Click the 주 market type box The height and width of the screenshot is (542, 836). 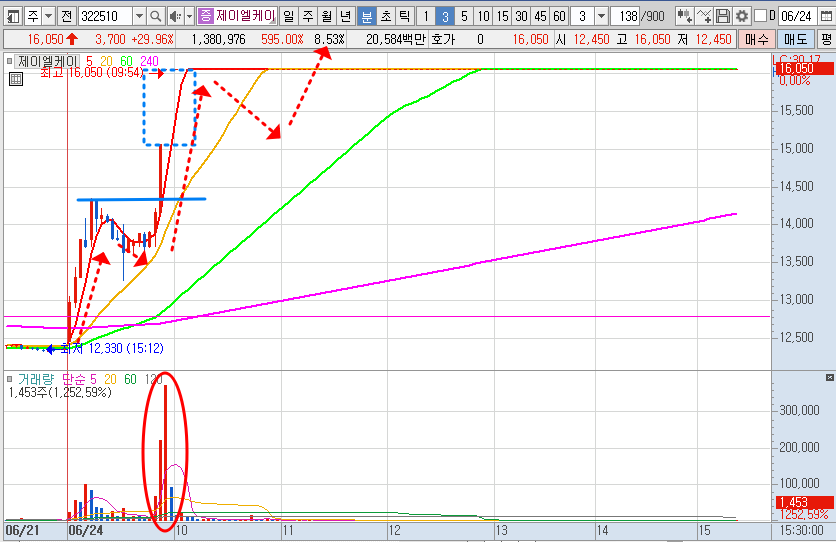pos(33,16)
